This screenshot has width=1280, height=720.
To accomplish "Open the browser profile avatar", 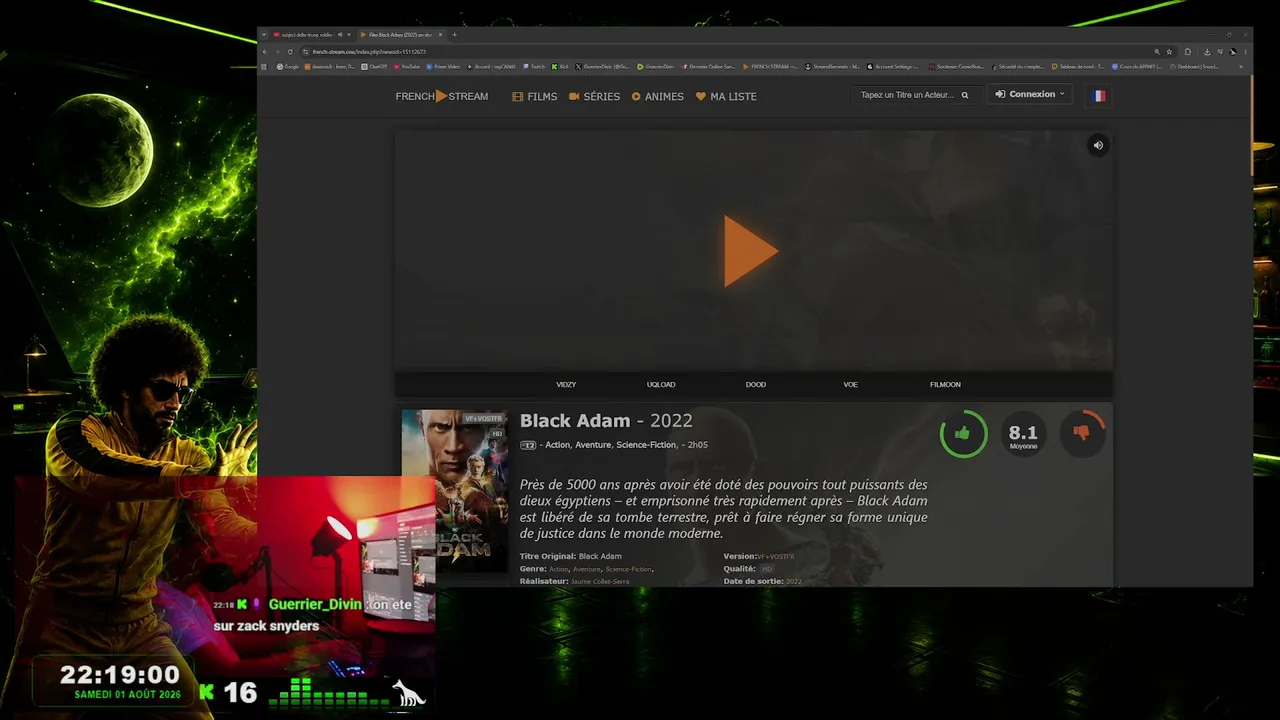I will 1233,52.
